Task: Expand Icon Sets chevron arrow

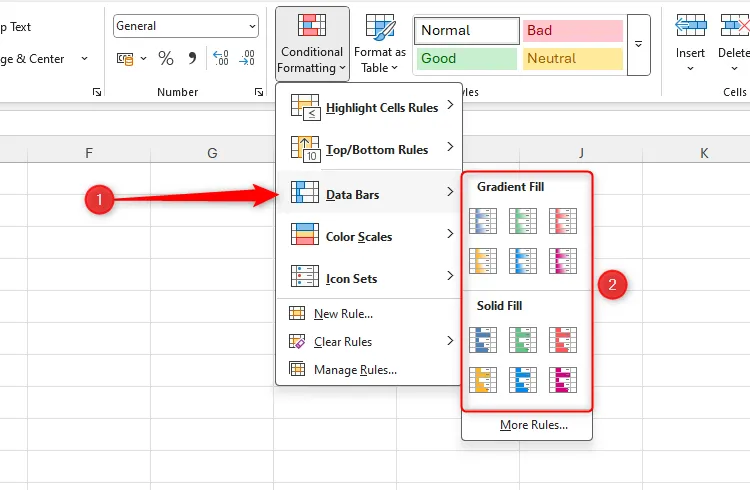Action: [x=450, y=276]
